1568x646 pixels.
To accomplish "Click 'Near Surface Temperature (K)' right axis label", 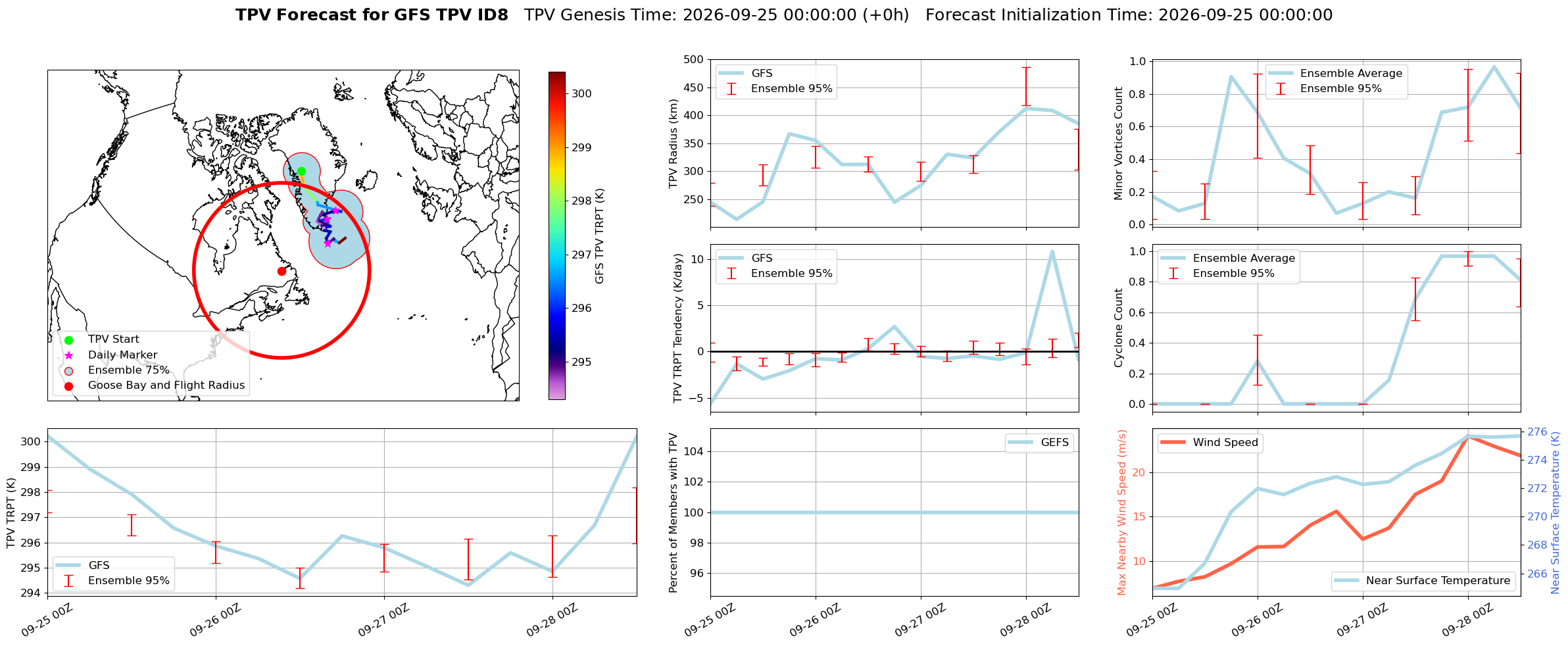I will [x=1555, y=512].
